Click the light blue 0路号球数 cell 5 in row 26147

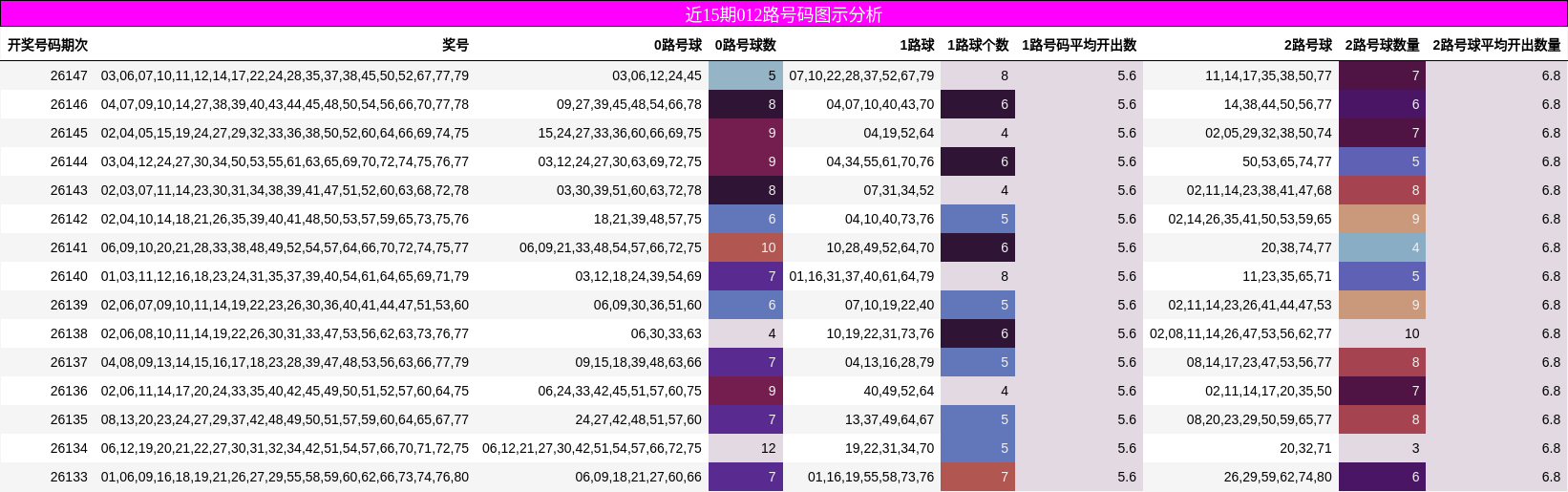coord(746,75)
